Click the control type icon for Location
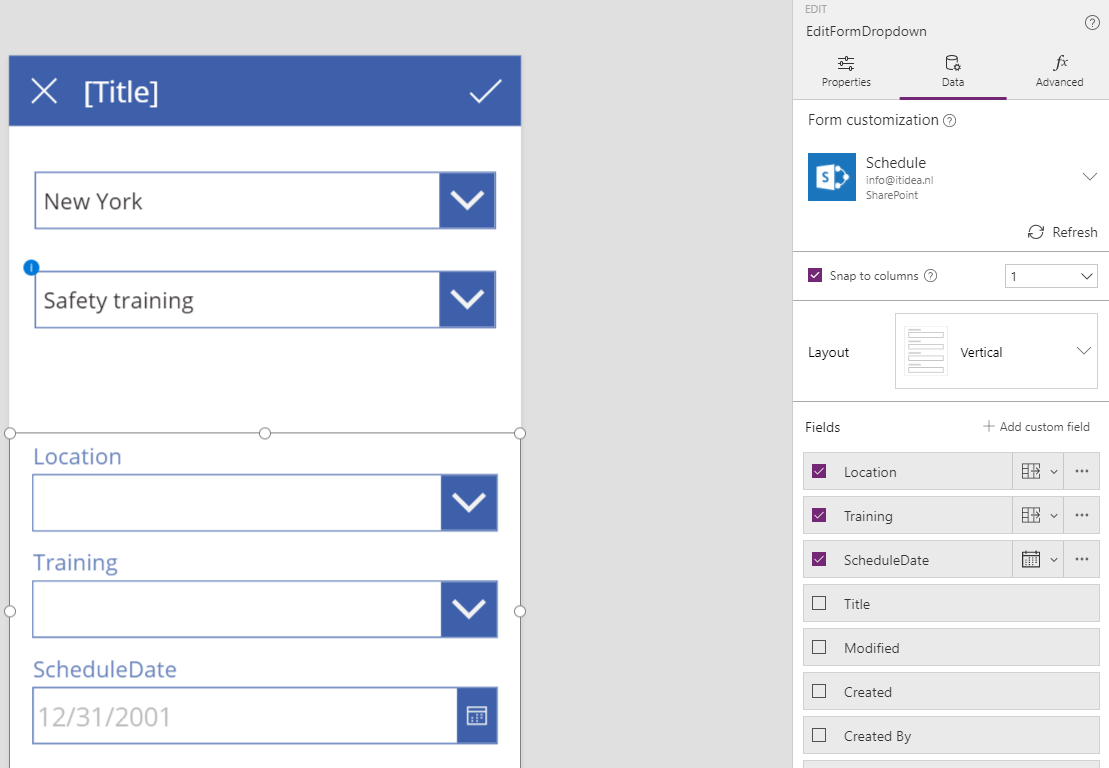Image resolution: width=1109 pixels, height=768 pixels. [1033, 471]
